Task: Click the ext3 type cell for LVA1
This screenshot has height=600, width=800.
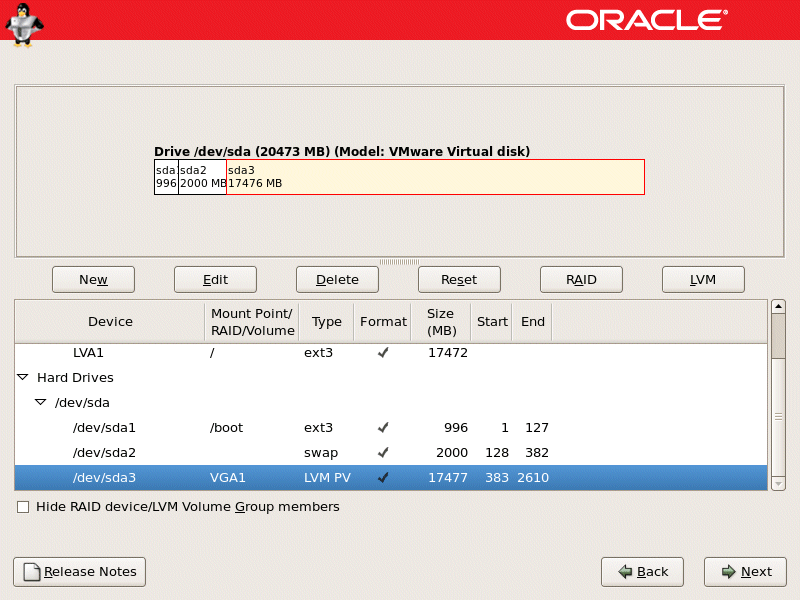Action: (x=318, y=353)
